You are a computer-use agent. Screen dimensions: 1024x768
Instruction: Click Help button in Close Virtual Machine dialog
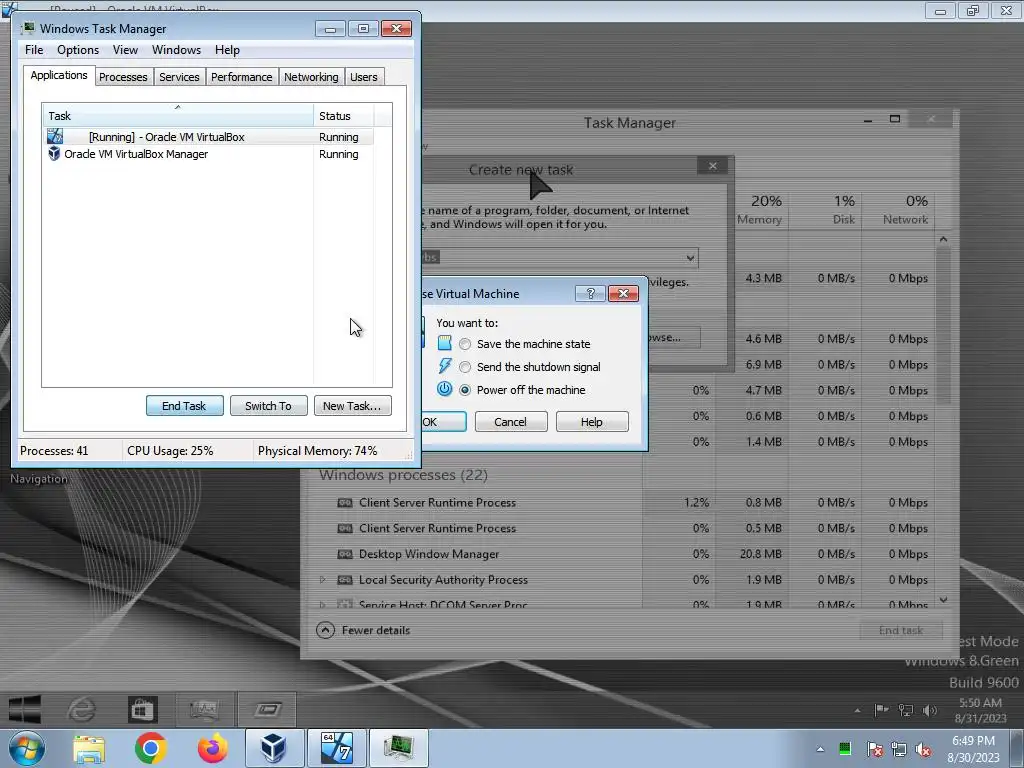coord(592,422)
